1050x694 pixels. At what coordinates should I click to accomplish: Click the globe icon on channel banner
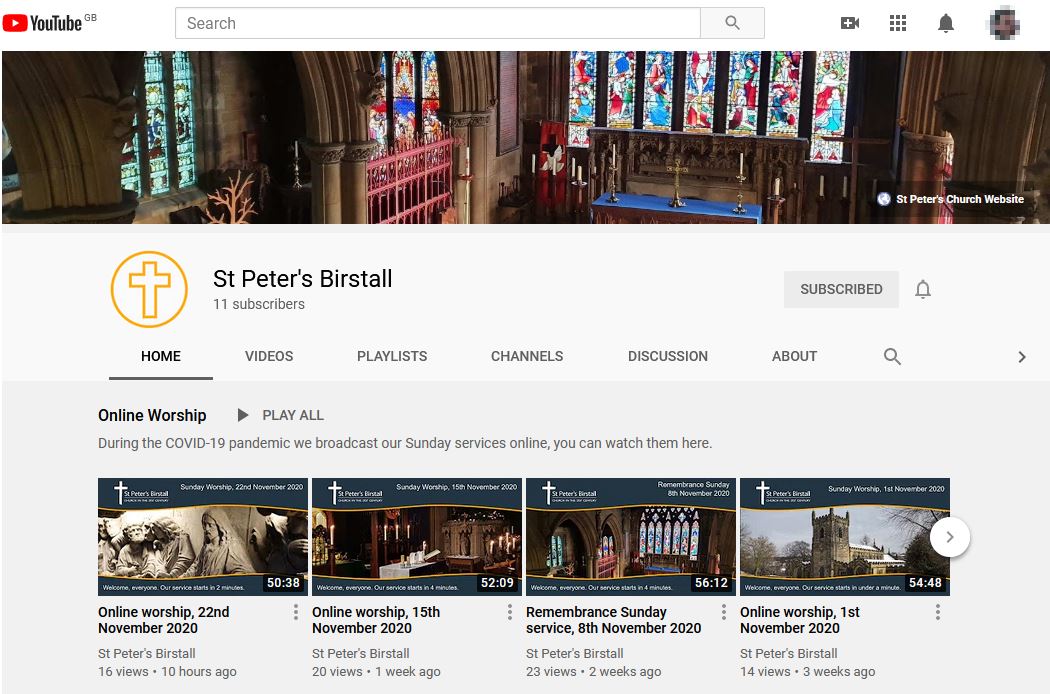(884, 199)
